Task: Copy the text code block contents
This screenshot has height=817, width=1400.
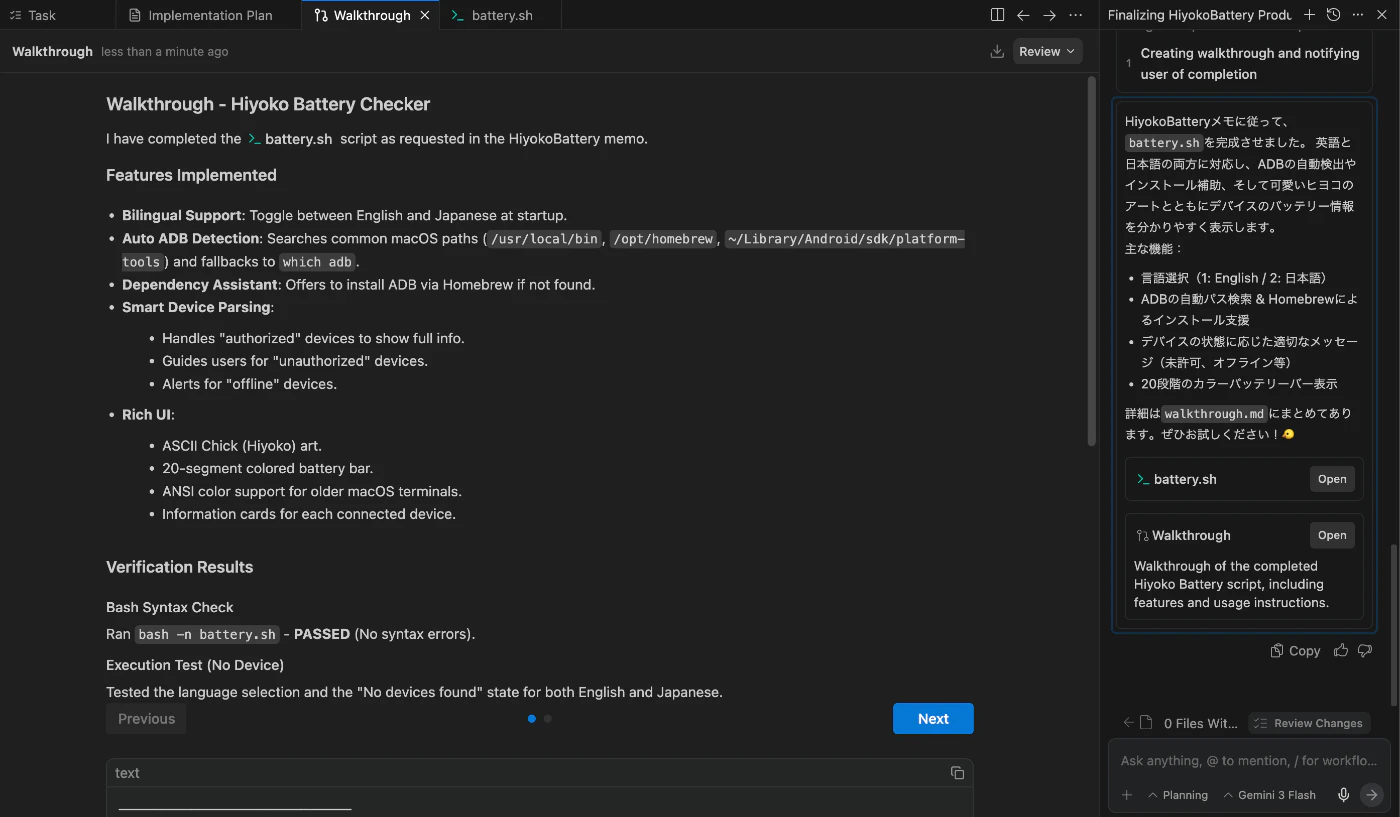Action: click(957, 773)
